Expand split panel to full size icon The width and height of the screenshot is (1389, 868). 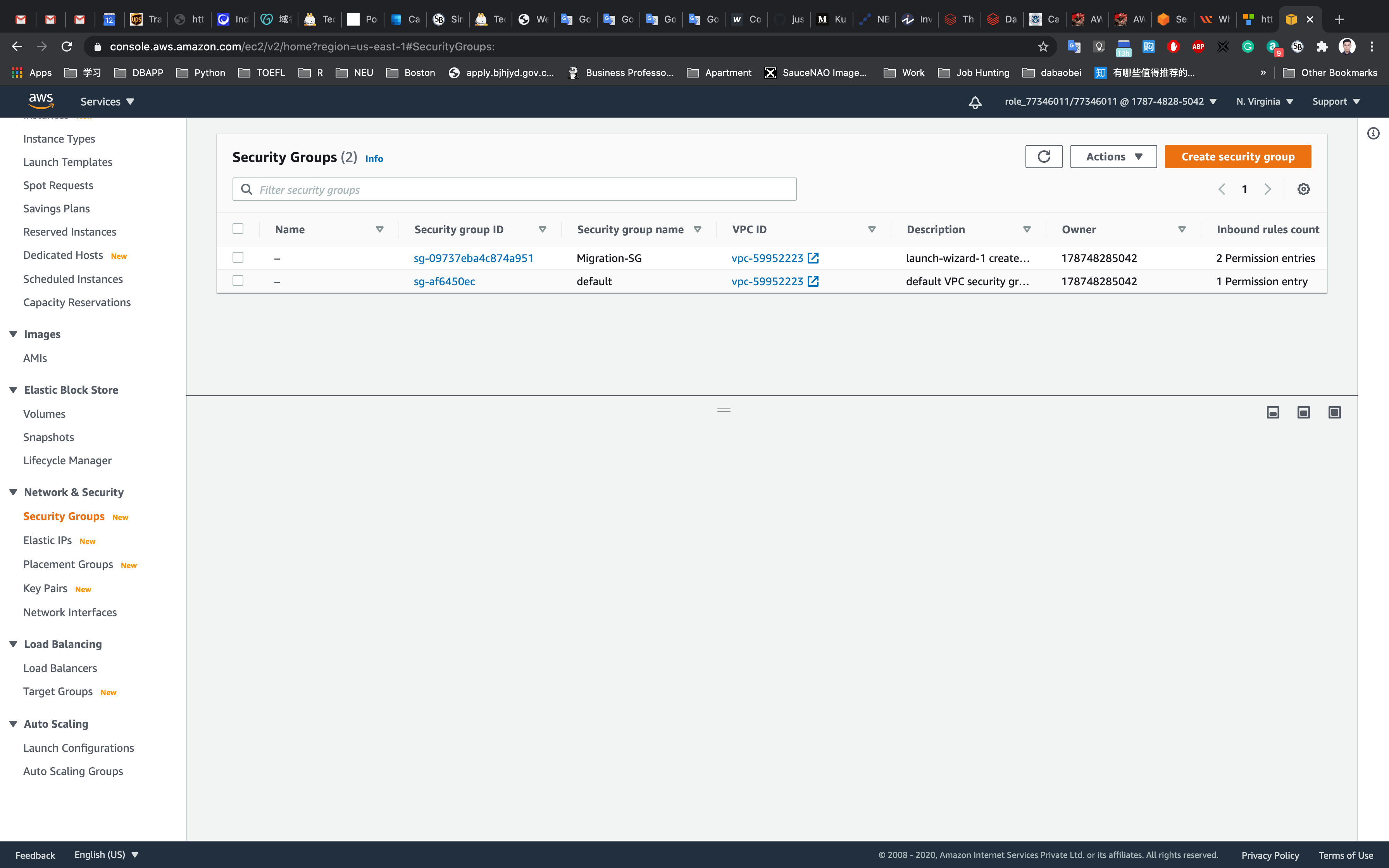click(1334, 413)
